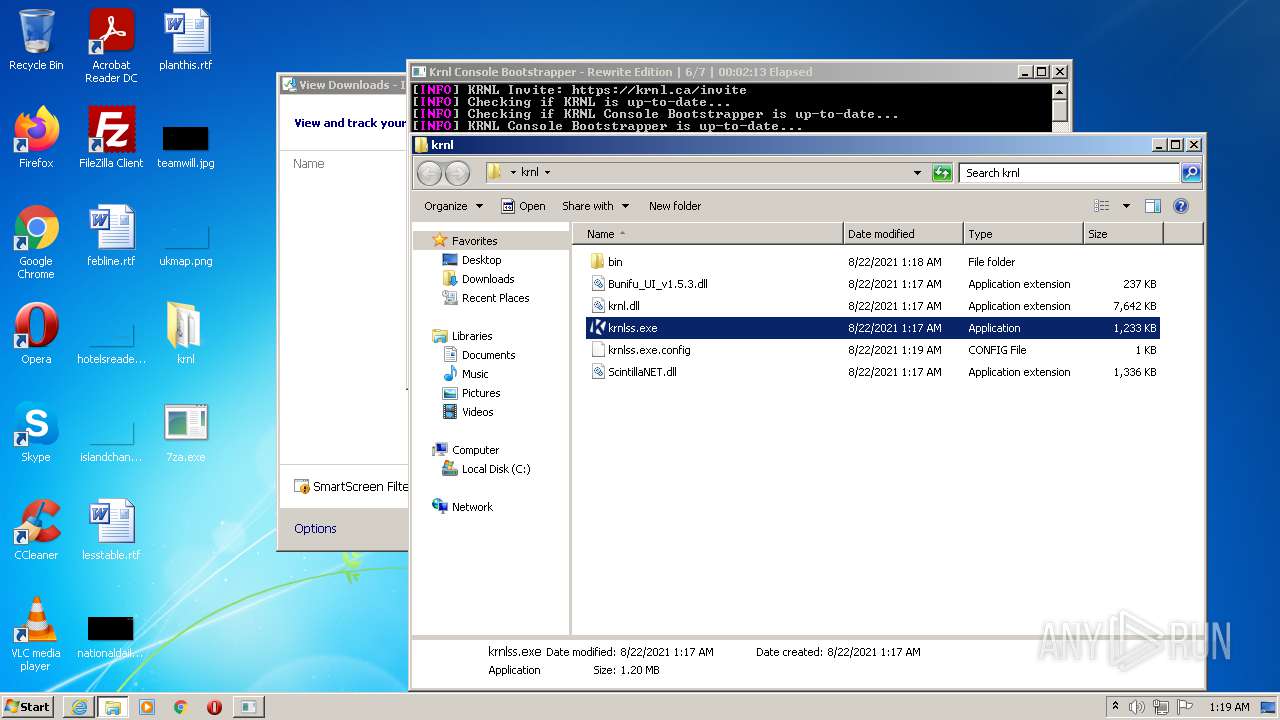Launch CCleaner desktop shortcut

pyautogui.click(x=36, y=530)
